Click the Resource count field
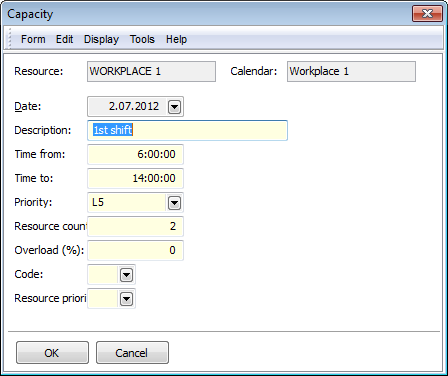This screenshot has width=448, height=376. coord(135,226)
